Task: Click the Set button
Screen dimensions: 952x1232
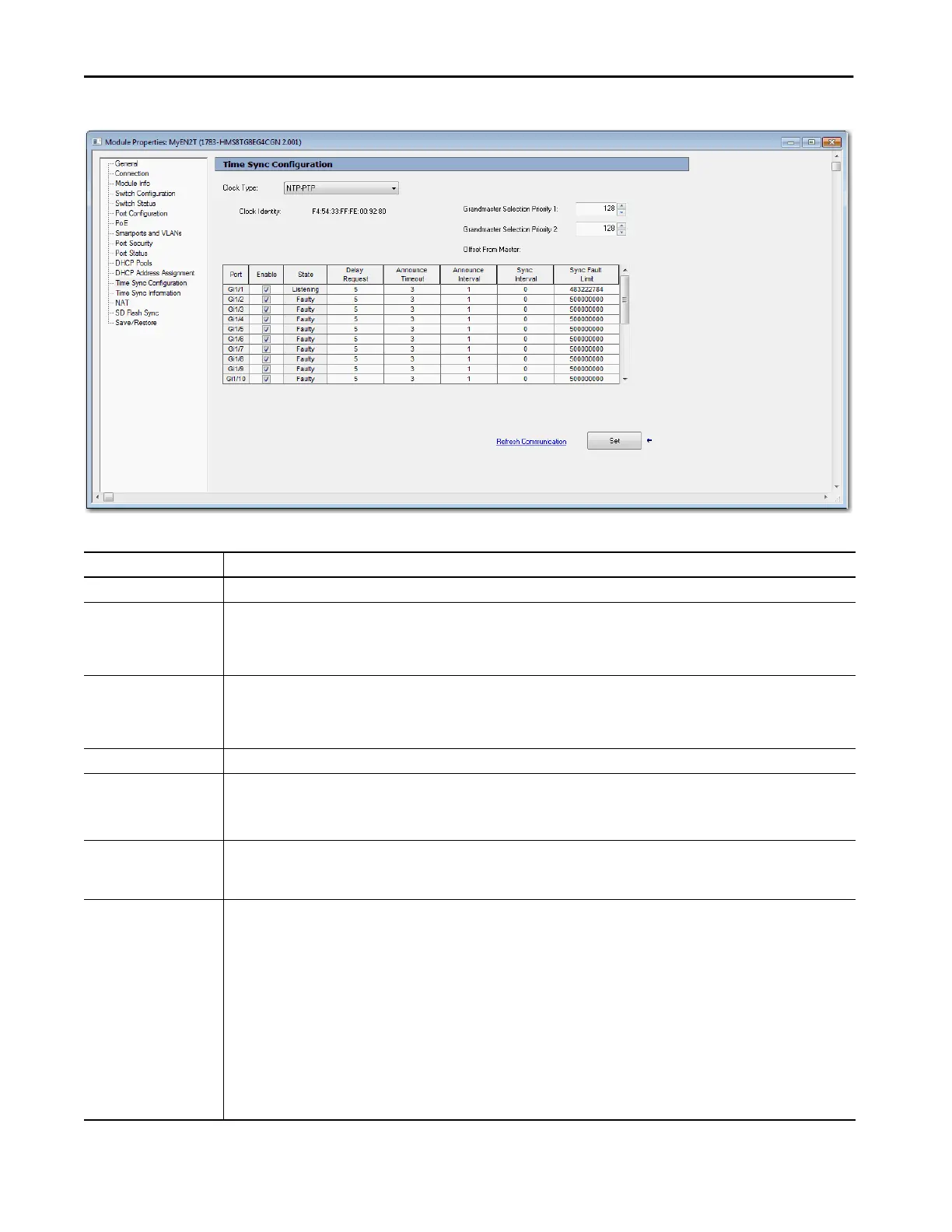Action: click(x=614, y=441)
